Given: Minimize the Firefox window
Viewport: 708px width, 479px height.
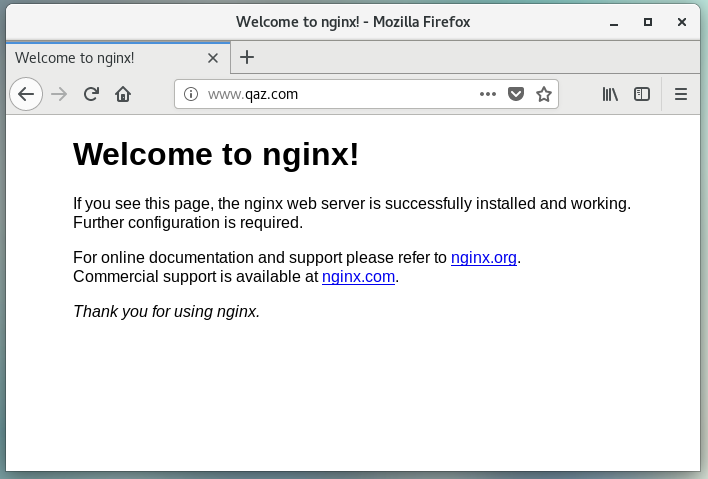Looking at the screenshot, I should pyautogui.click(x=614, y=22).
